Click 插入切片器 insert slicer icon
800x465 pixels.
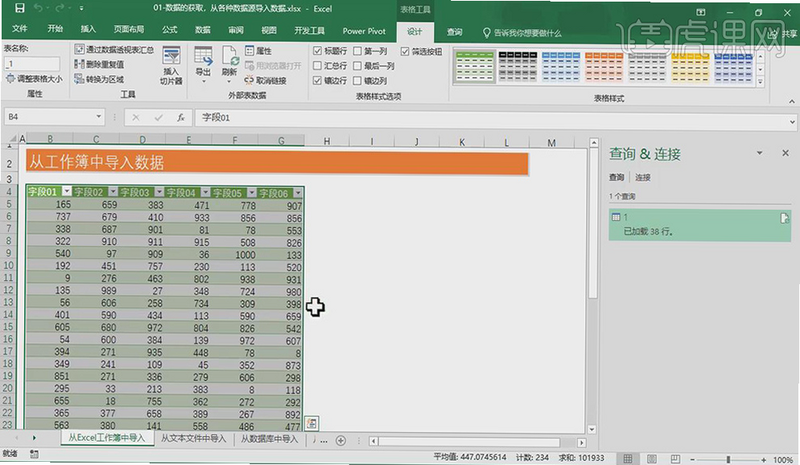tap(171, 65)
